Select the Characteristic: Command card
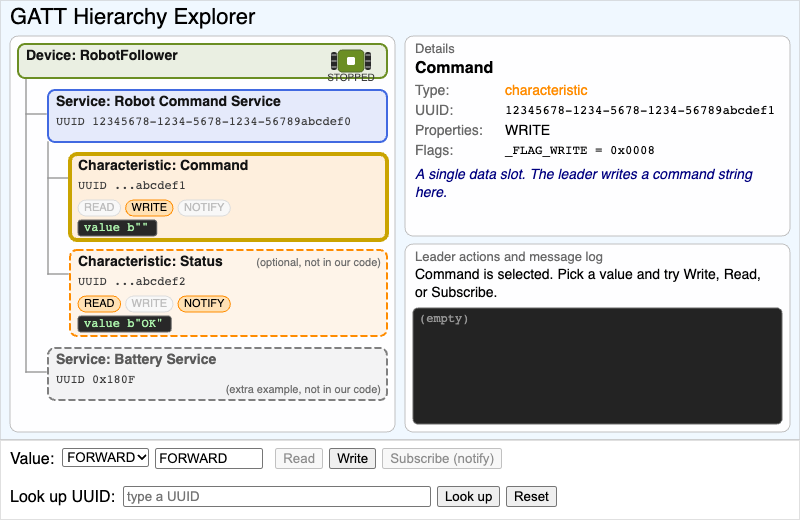Viewport: 800px width, 522px height. [229, 196]
